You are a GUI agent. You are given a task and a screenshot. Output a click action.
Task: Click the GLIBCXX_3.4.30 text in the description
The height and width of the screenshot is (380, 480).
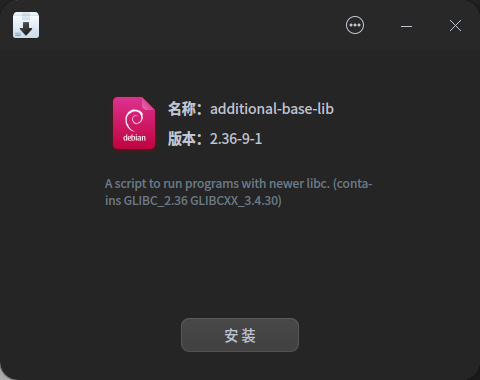click(236, 201)
